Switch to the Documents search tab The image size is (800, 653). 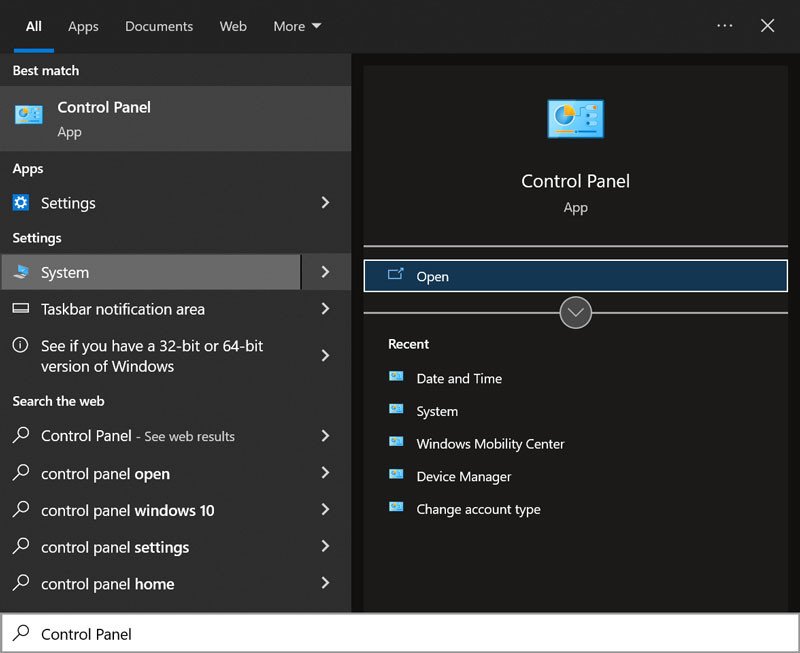point(159,26)
